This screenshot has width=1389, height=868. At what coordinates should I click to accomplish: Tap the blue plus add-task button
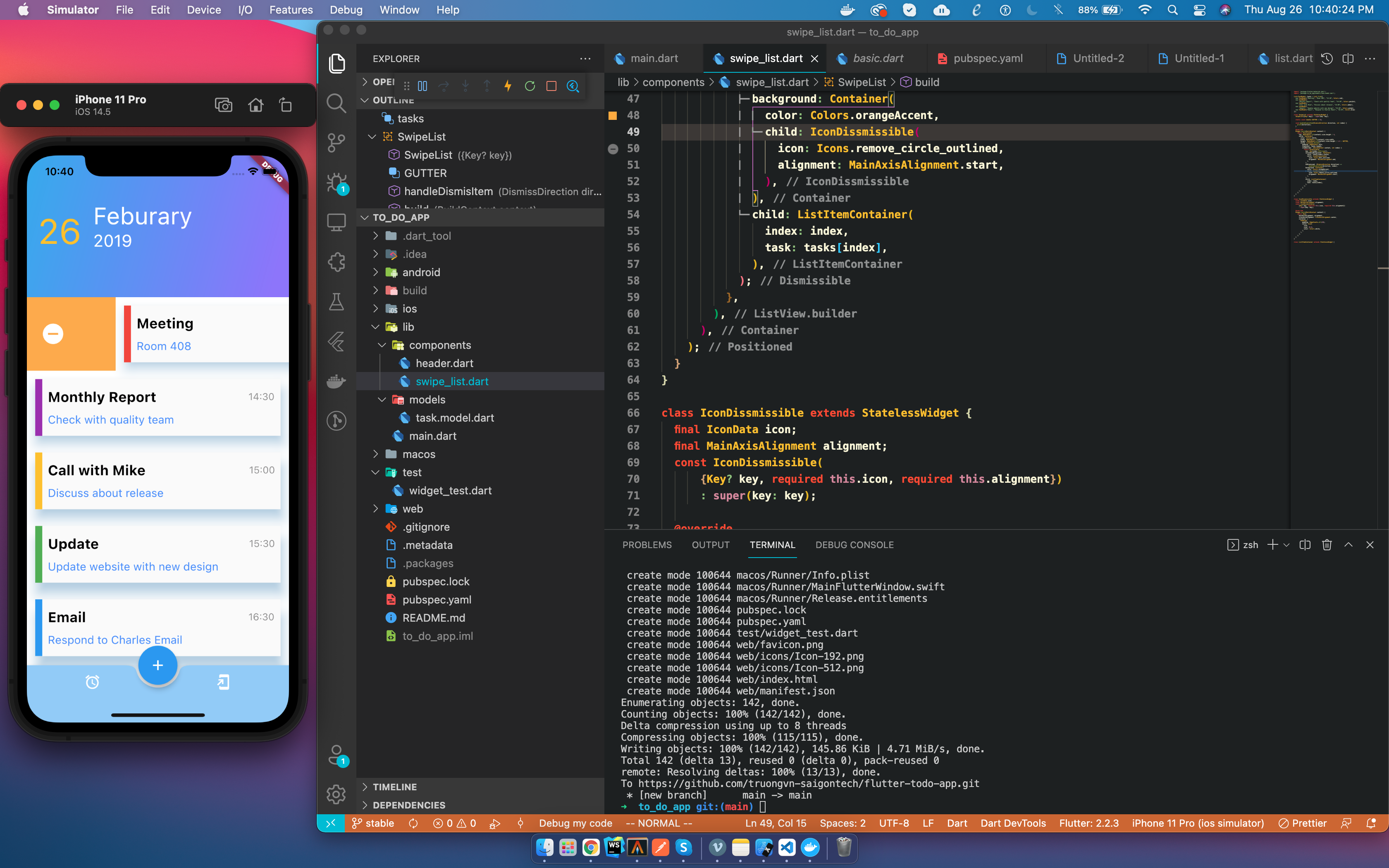click(158, 665)
